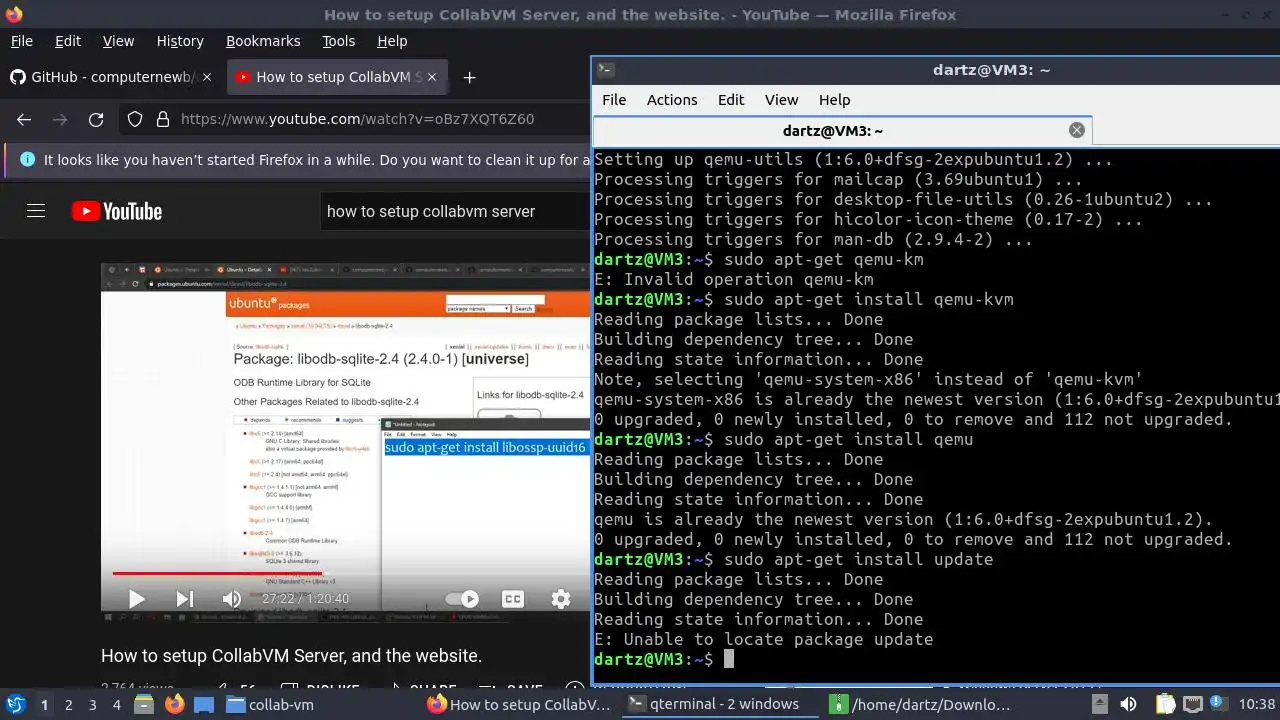
Task: Open the YouTube guide hamburger menu
Action: (x=36, y=211)
